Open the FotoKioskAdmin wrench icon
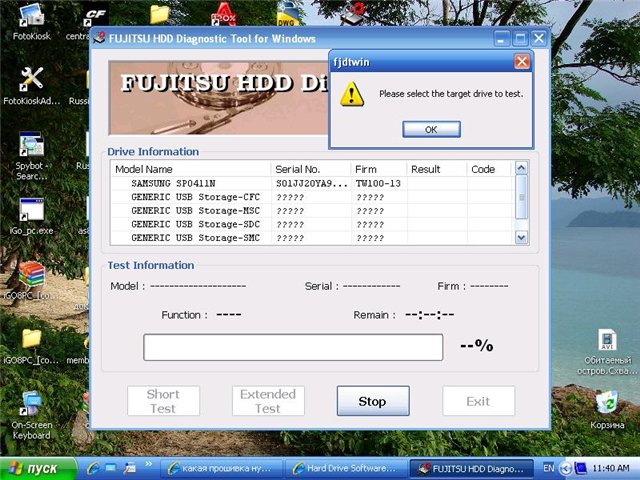 [31, 79]
